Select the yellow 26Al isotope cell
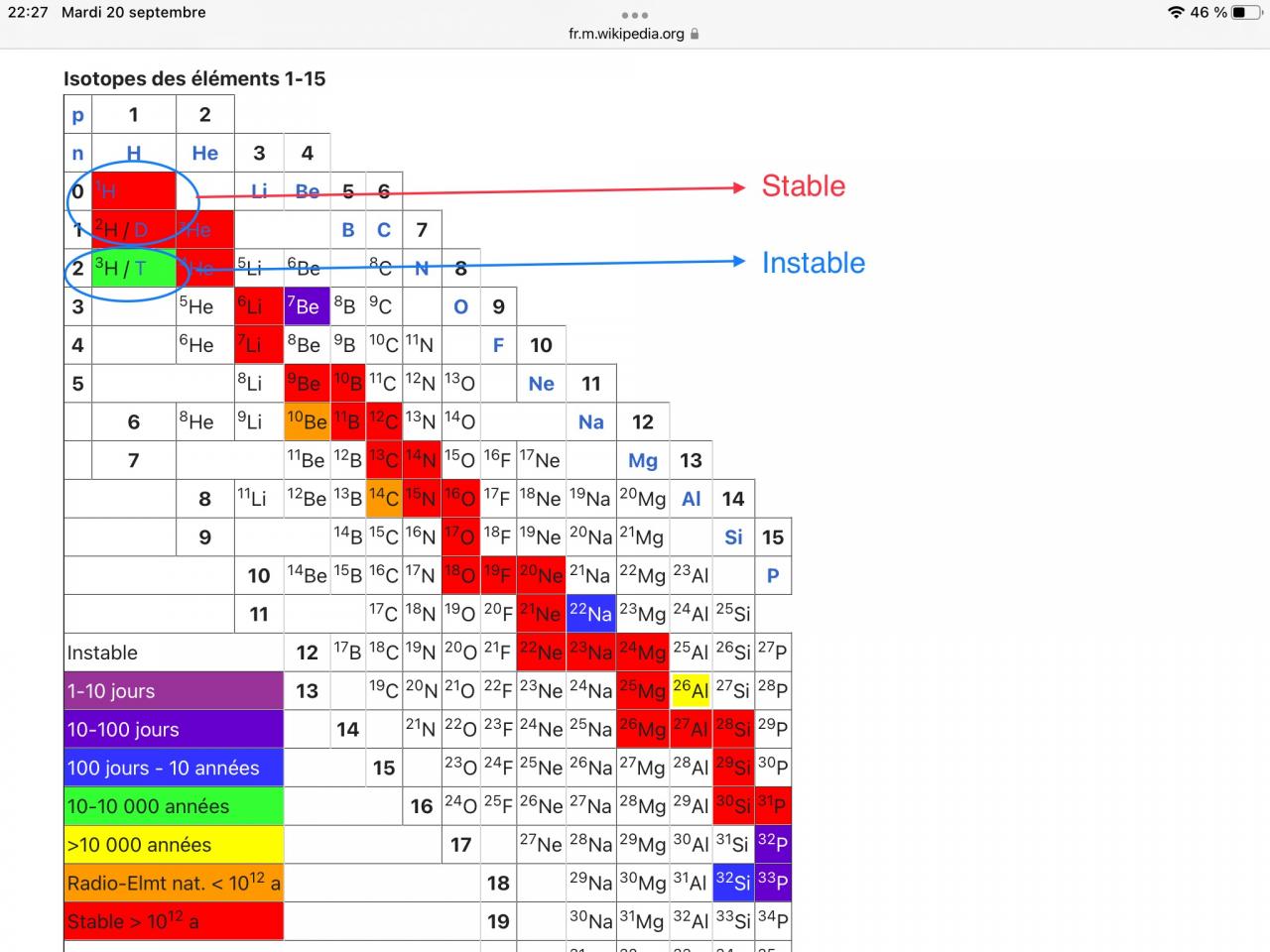Screen dimensions: 1270x952 click(691, 690)
